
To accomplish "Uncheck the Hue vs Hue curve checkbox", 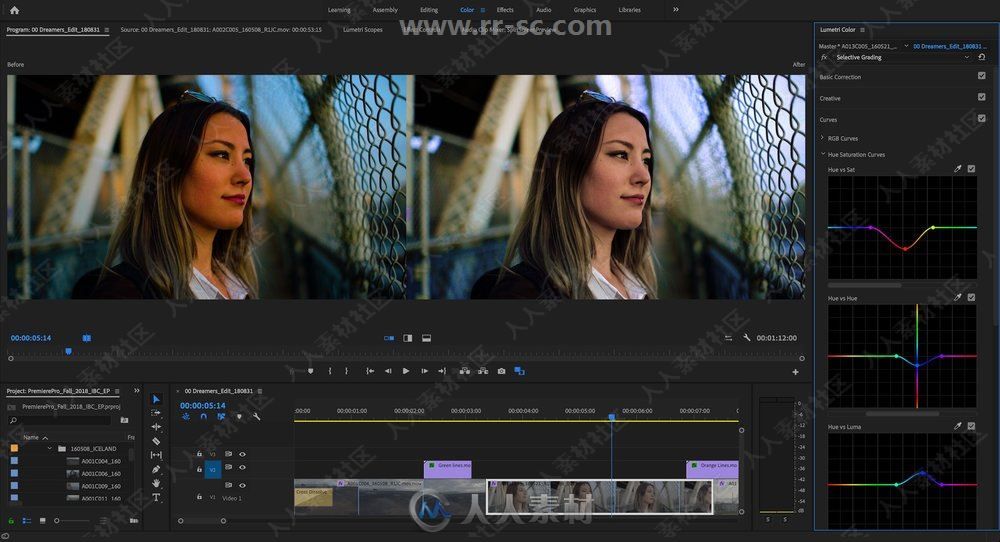I will pyautogui.click(x=971, y=297).
